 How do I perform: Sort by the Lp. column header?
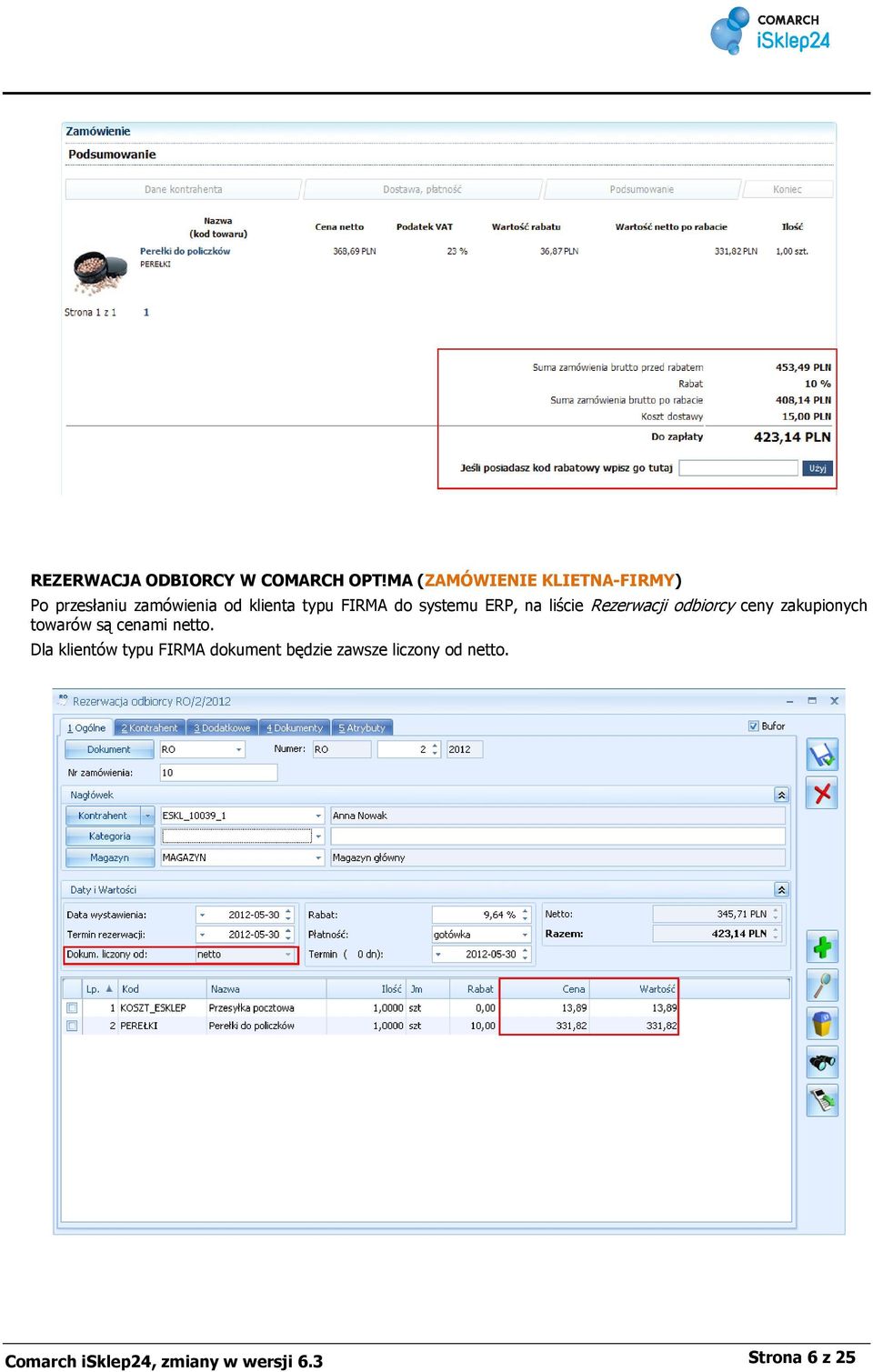pos(99,988)
